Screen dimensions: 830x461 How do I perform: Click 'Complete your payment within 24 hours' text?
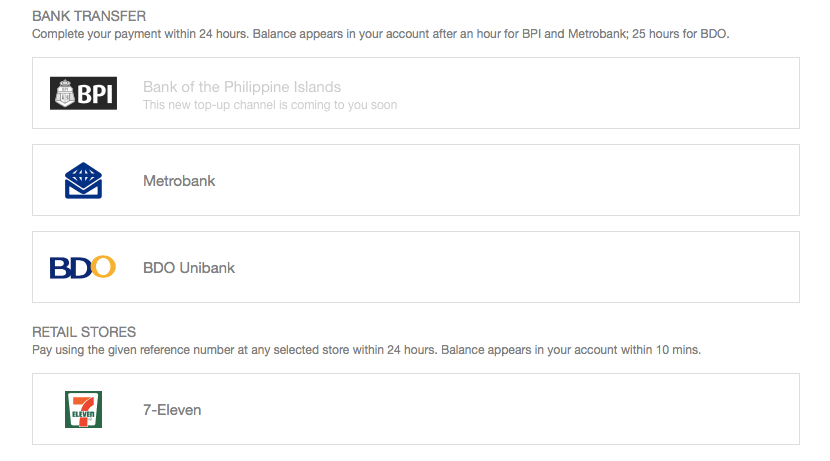pos(381,34)
